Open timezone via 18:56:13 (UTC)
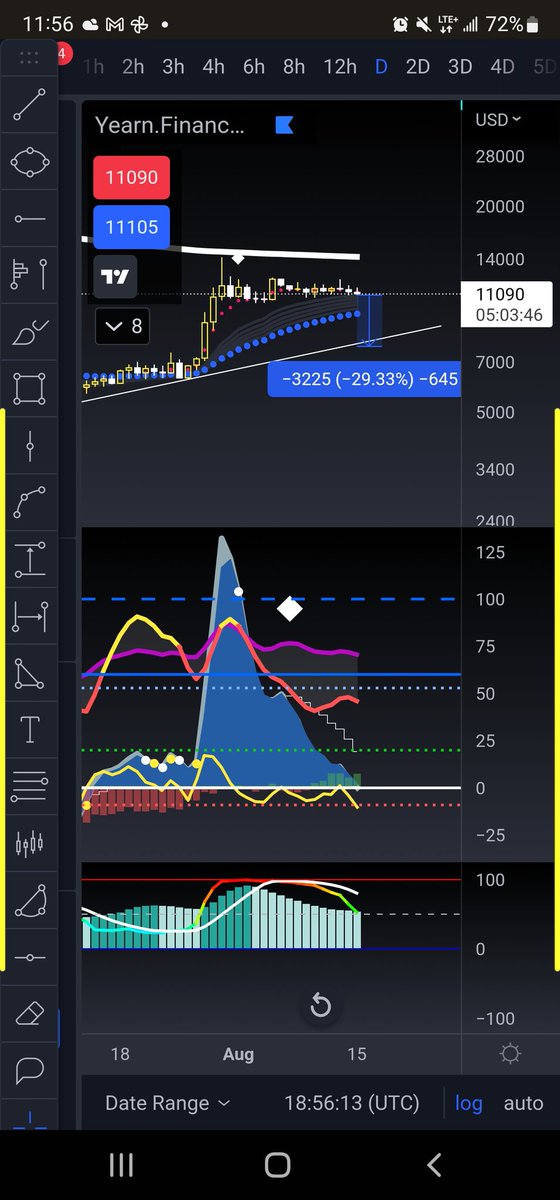 [351, 1103]
